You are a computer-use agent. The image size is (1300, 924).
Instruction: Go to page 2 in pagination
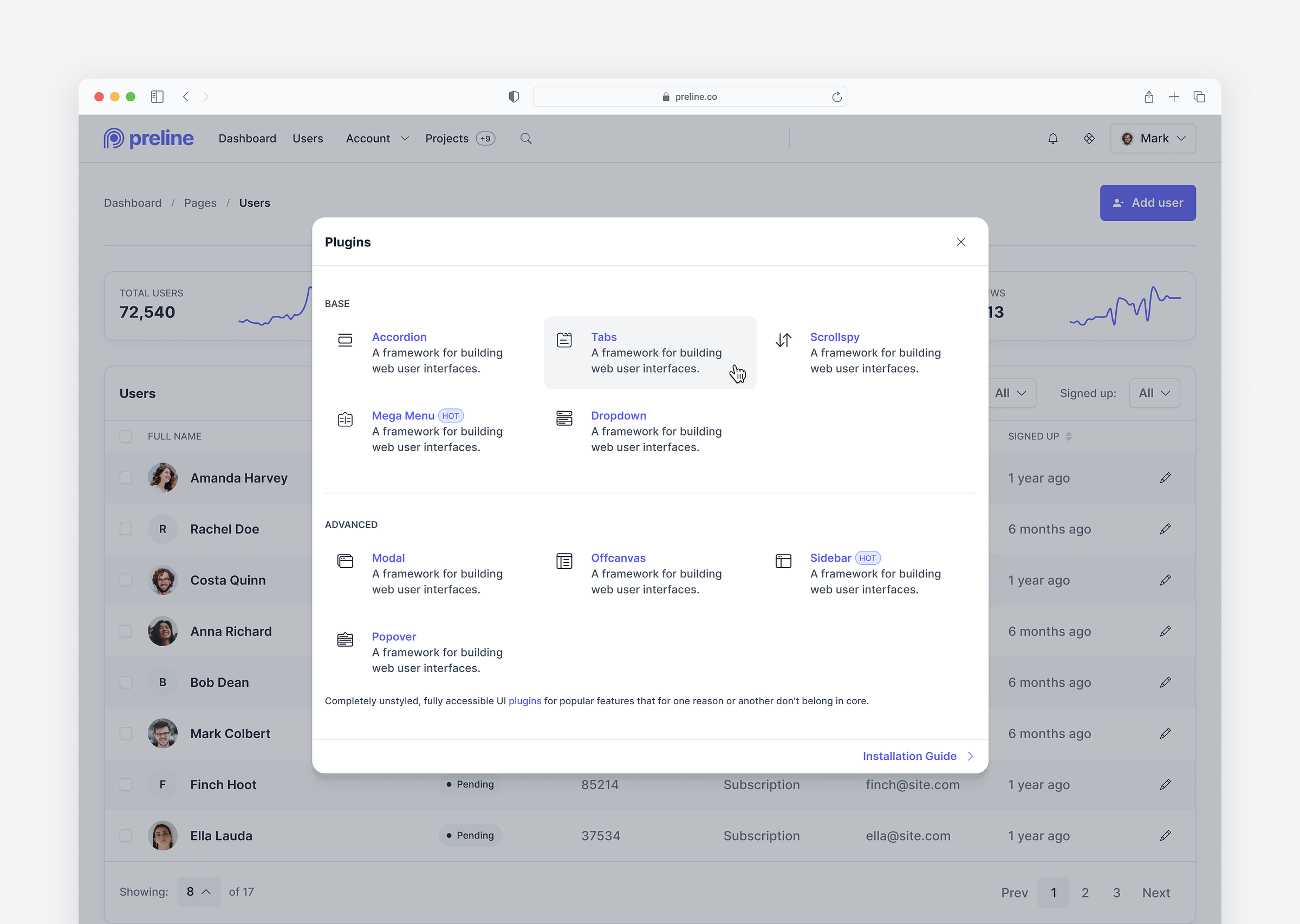coord(1085,892)
